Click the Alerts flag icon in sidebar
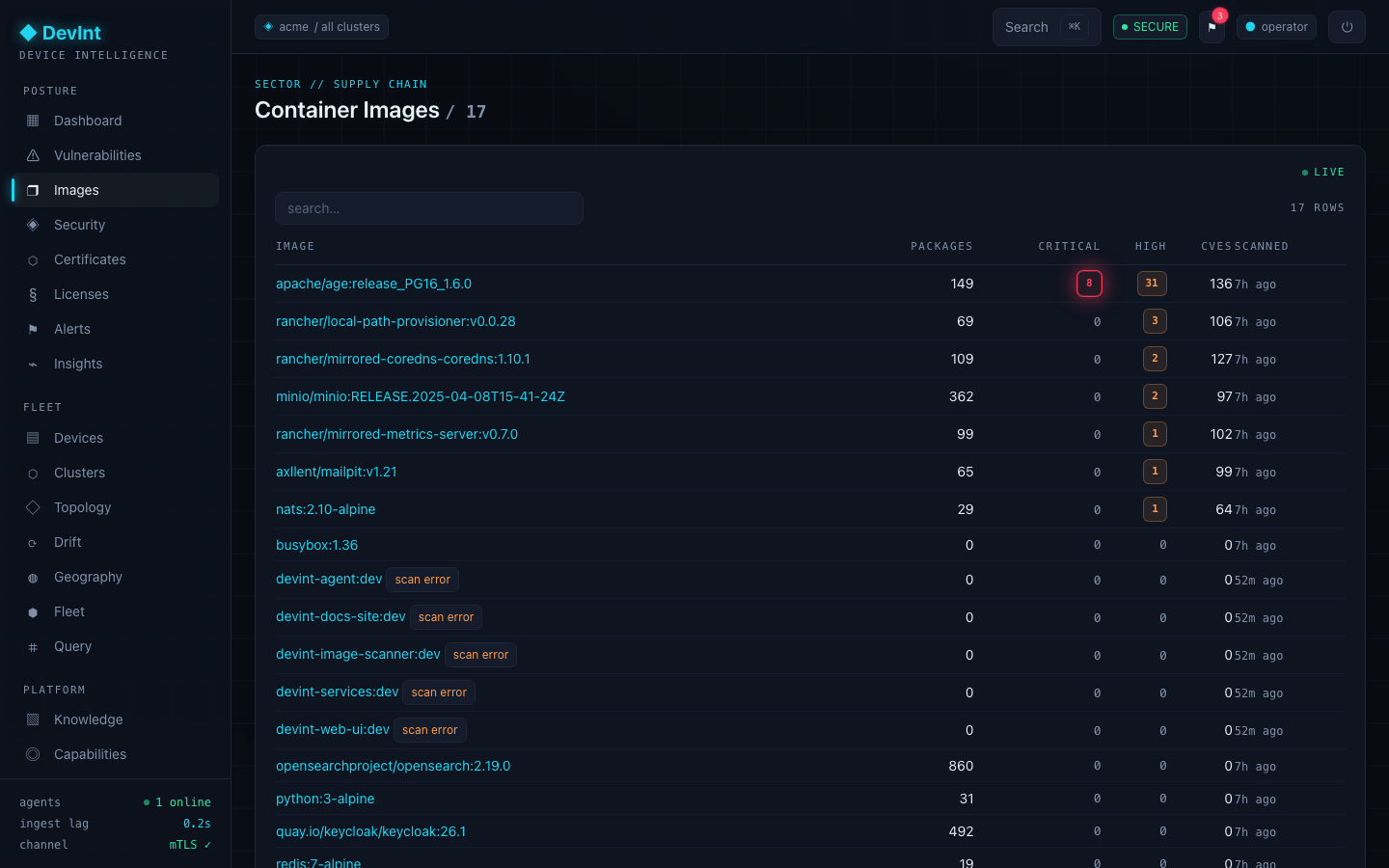 click(x=33, y=329)
